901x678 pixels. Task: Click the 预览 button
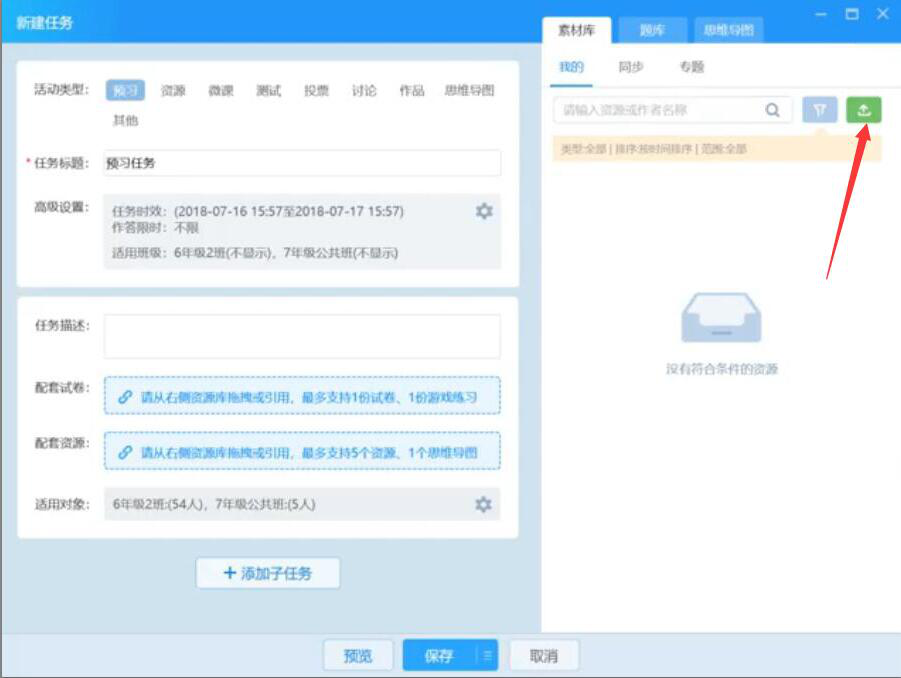(x=359, y=655)
